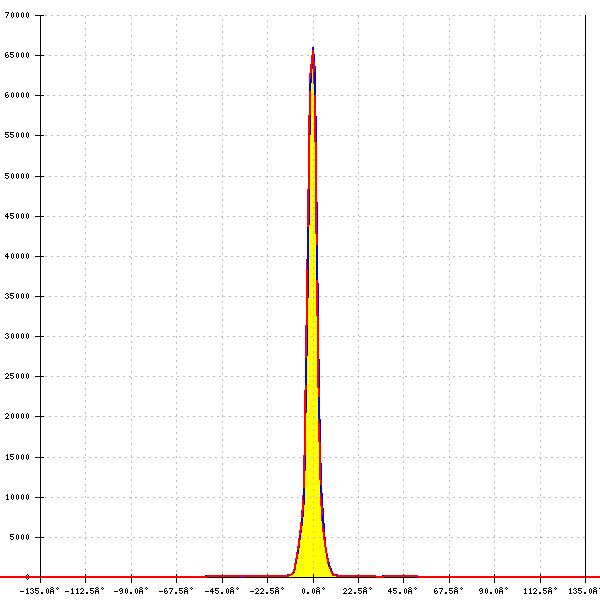This screenshot has height=600, width=600.
Task: Click the -67.5 x-axis label
Action: pyautogui.click(x=176, y=591)
